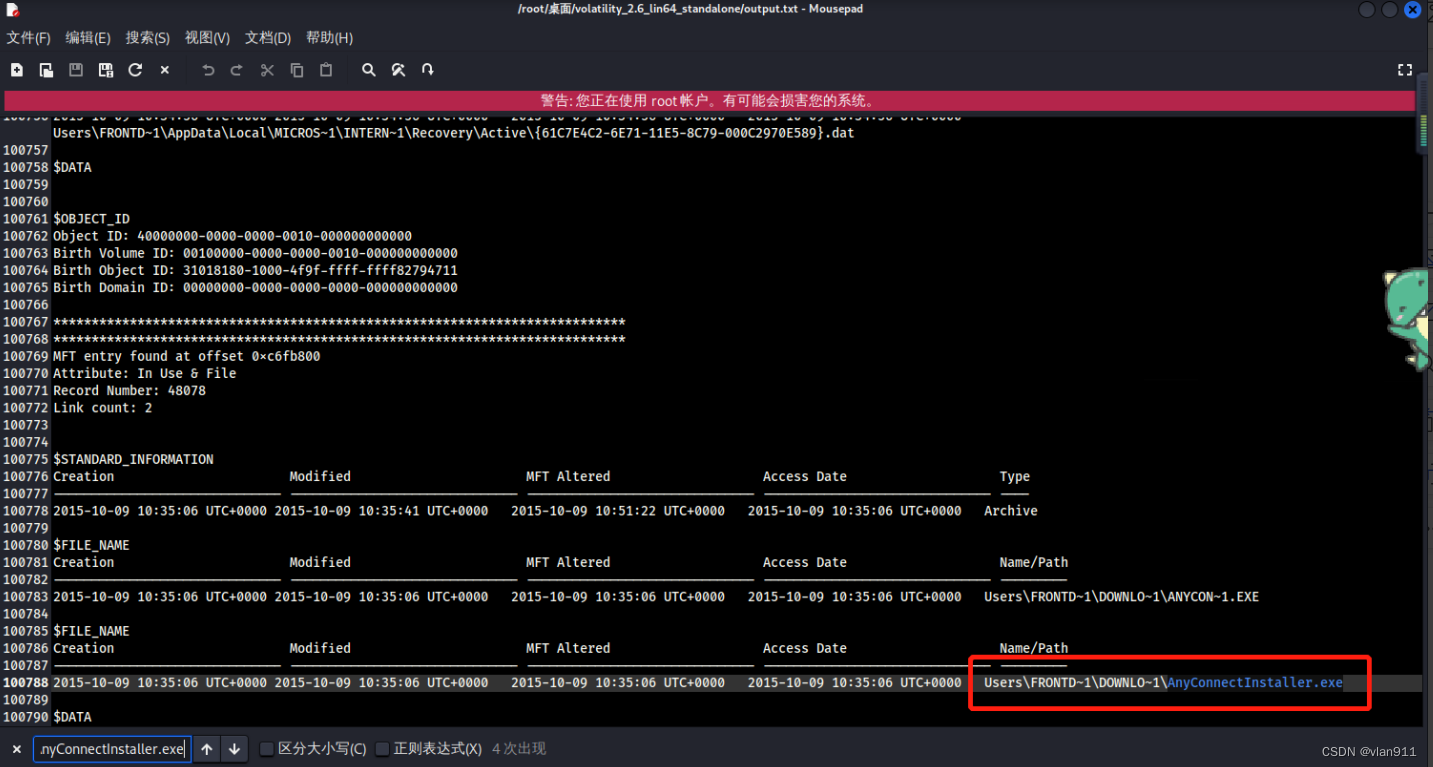Click the Find and Replace toolbar icon

pyautogui.click(x=398, y=70)
